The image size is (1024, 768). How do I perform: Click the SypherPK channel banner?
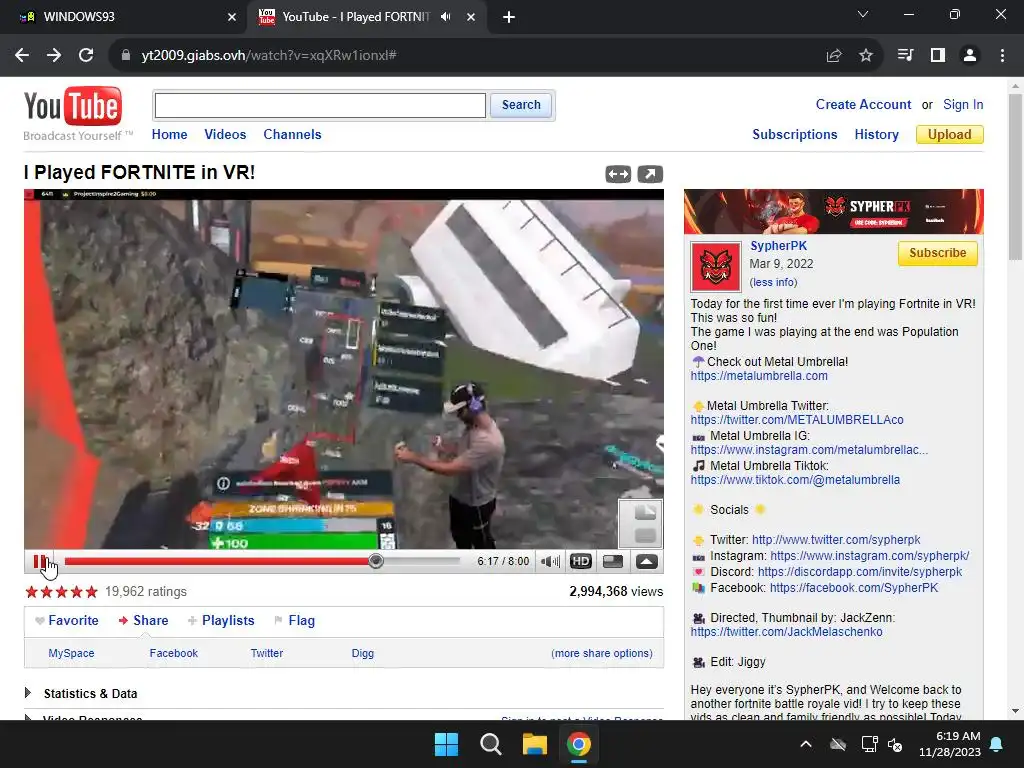point(833,212)
